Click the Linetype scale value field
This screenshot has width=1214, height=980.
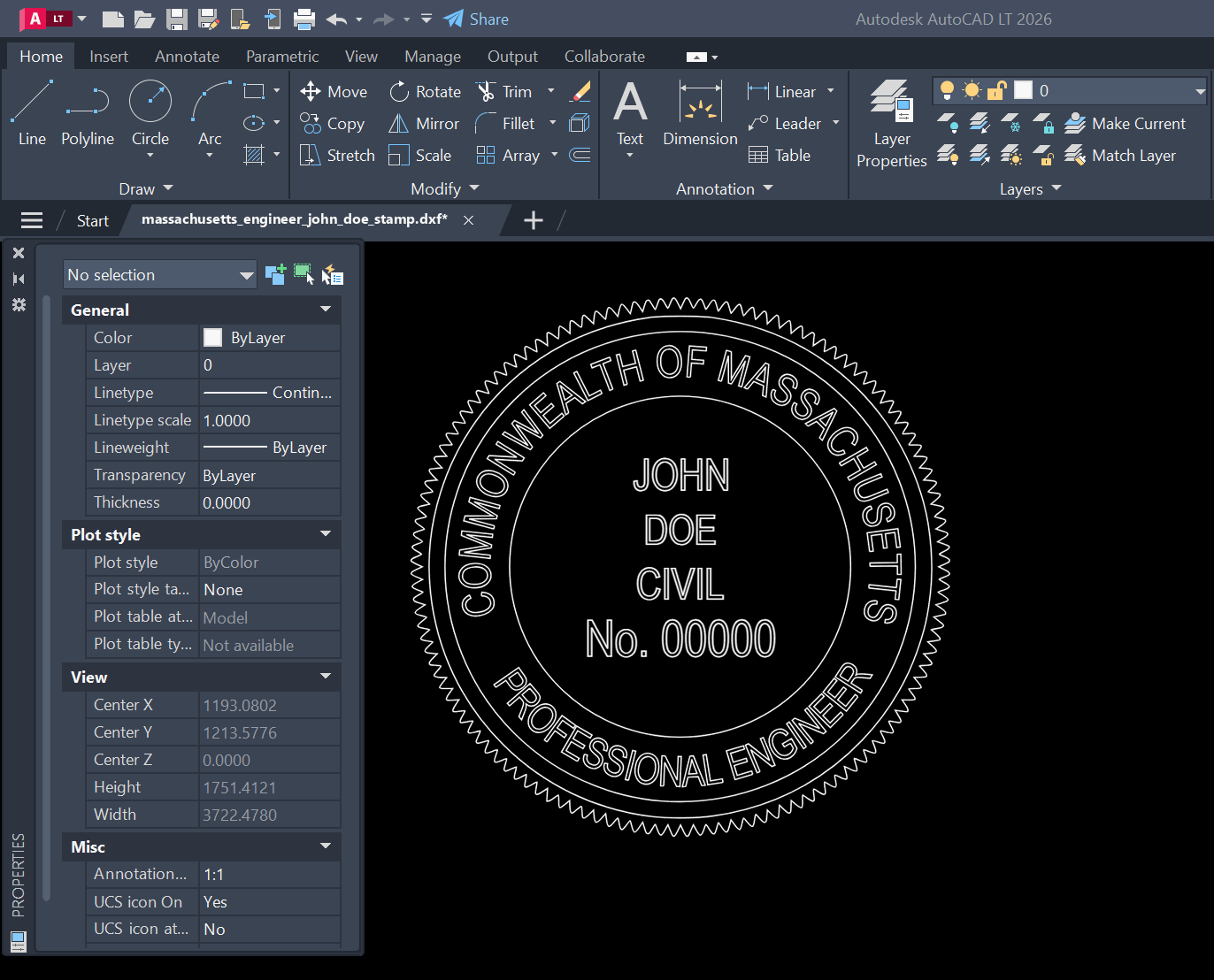(x=270, y=420)
